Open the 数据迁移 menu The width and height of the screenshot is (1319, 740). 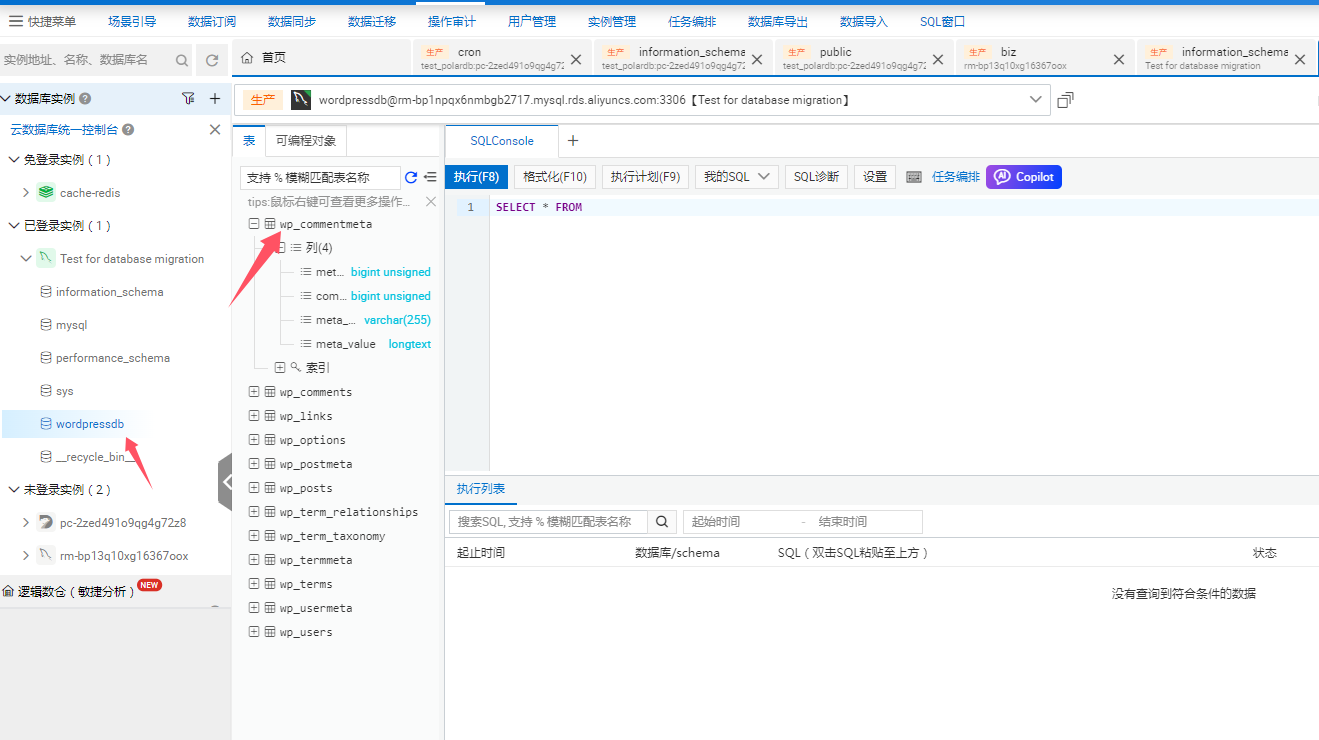tap(372, 21)
